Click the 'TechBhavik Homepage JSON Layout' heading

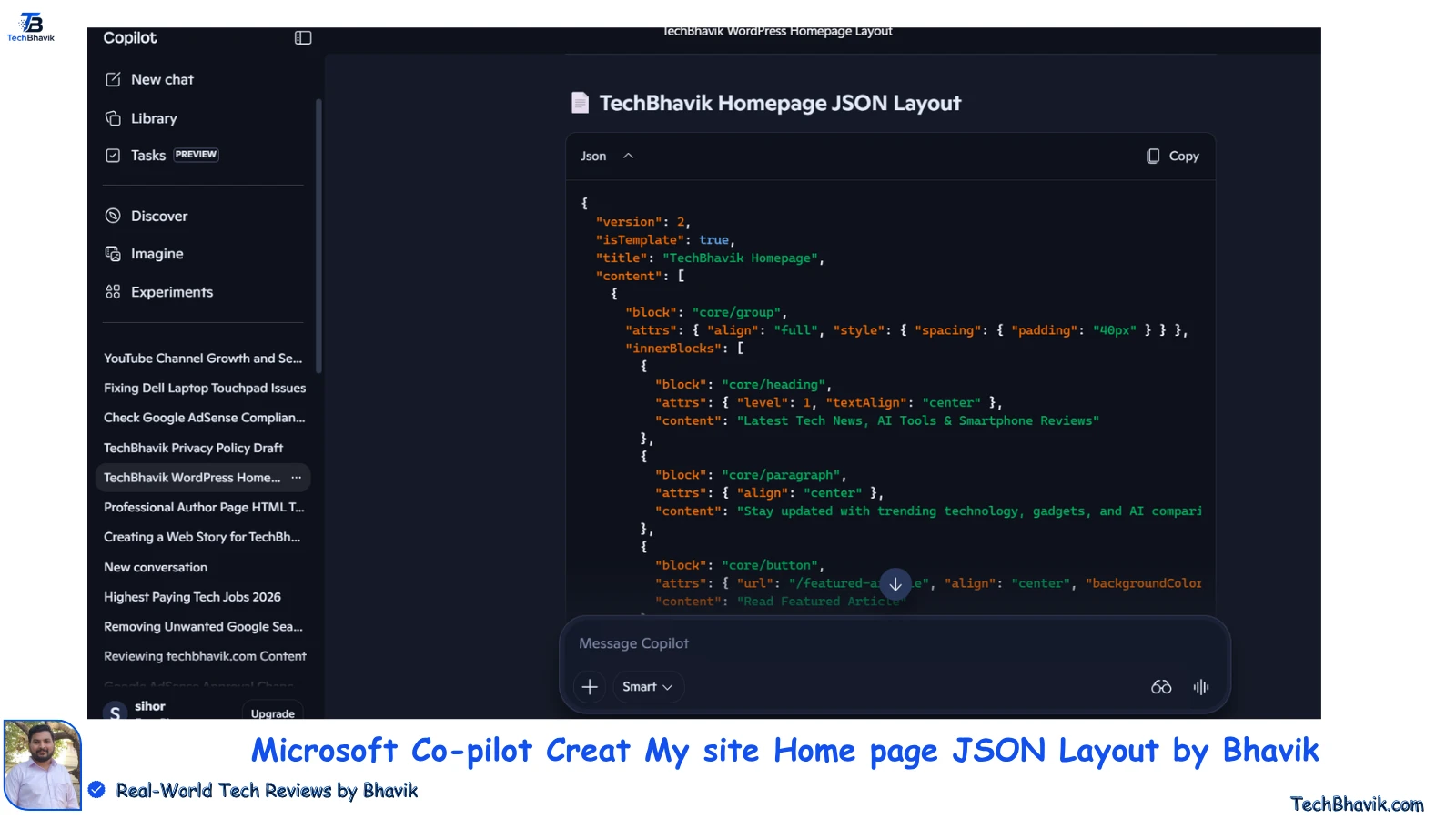click(780, 103)
